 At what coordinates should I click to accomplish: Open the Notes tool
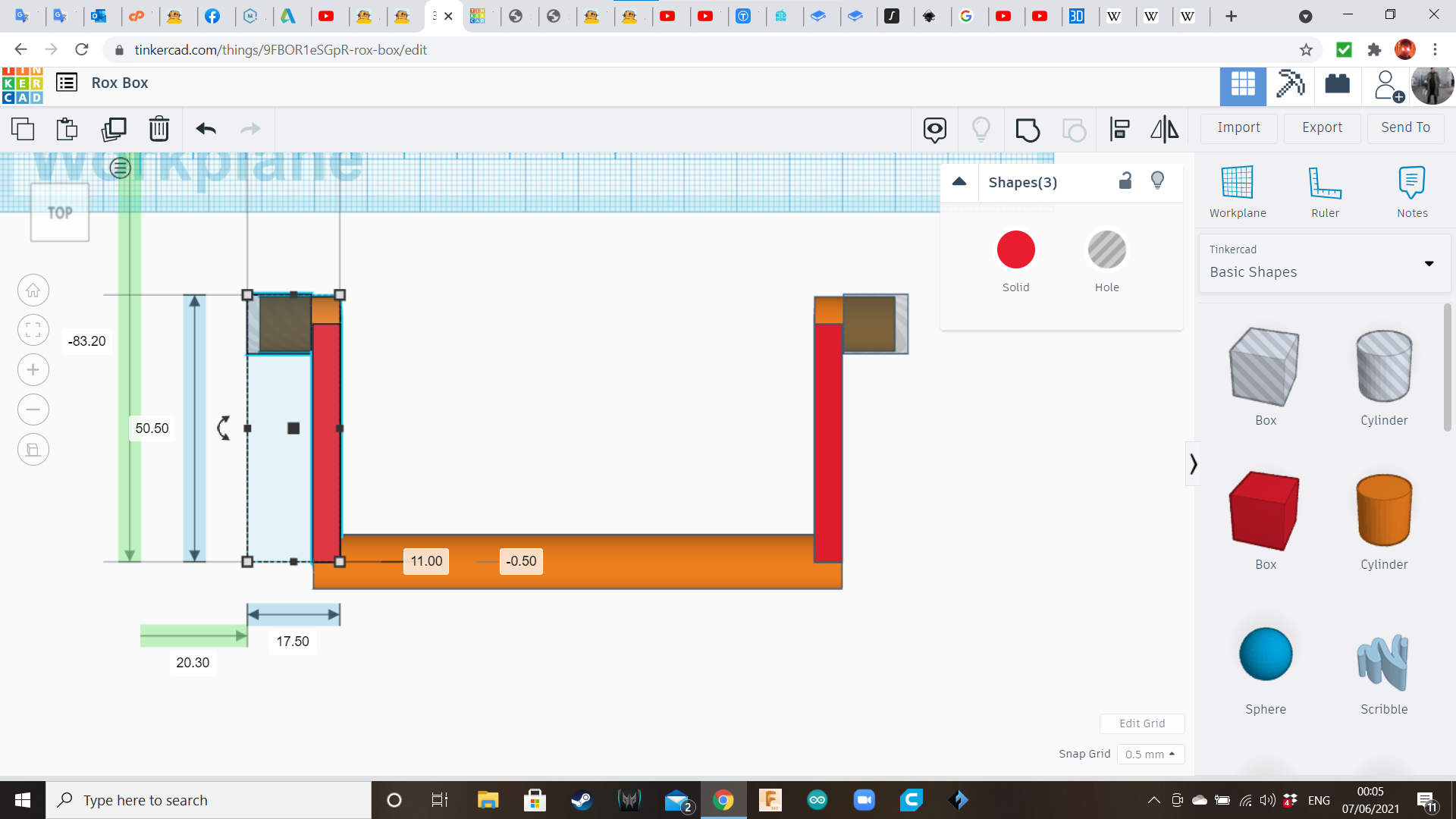click(x=1412, y=191)
